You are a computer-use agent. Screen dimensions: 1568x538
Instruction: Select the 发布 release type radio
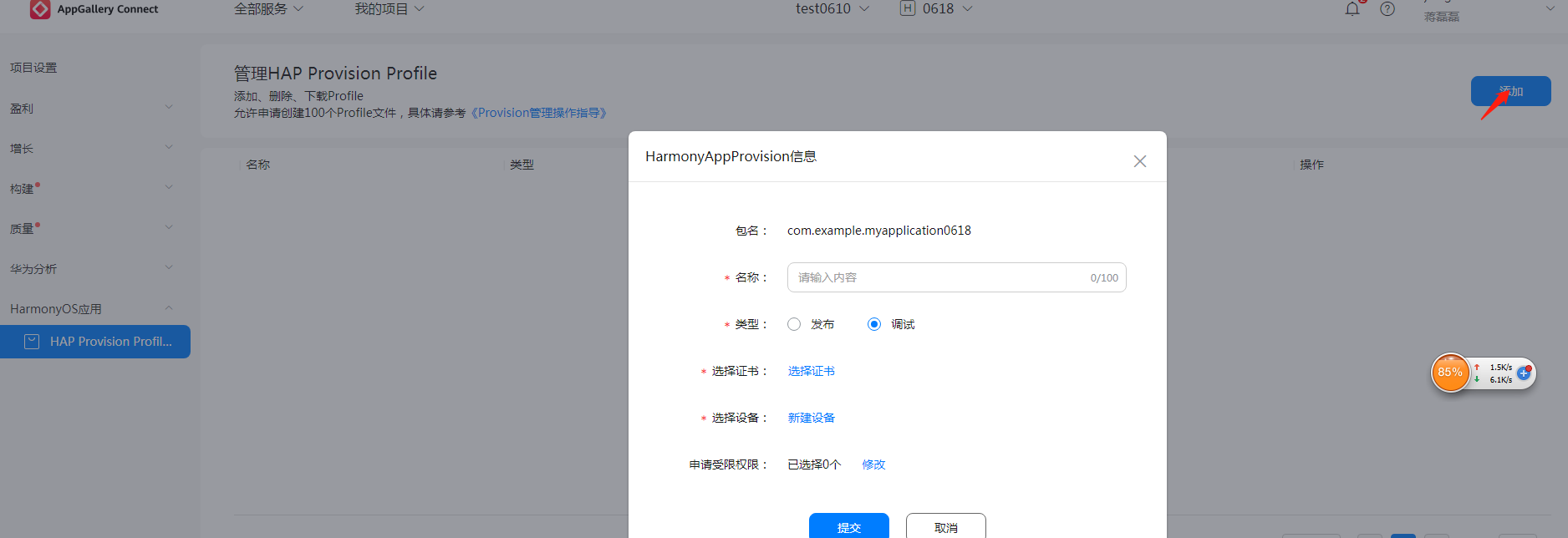pos(794,324)
